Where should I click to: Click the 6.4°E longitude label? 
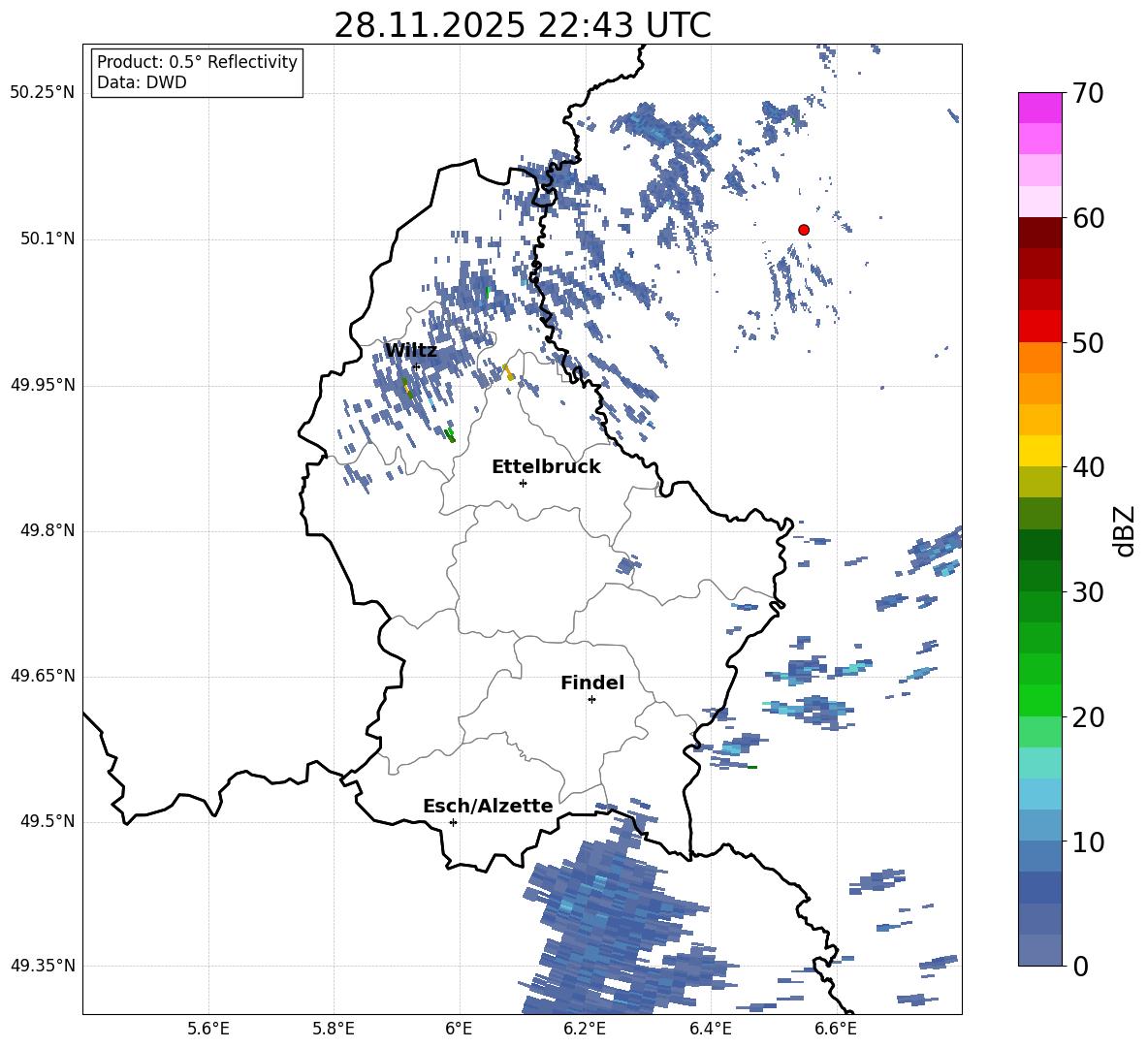(710, 1029)
